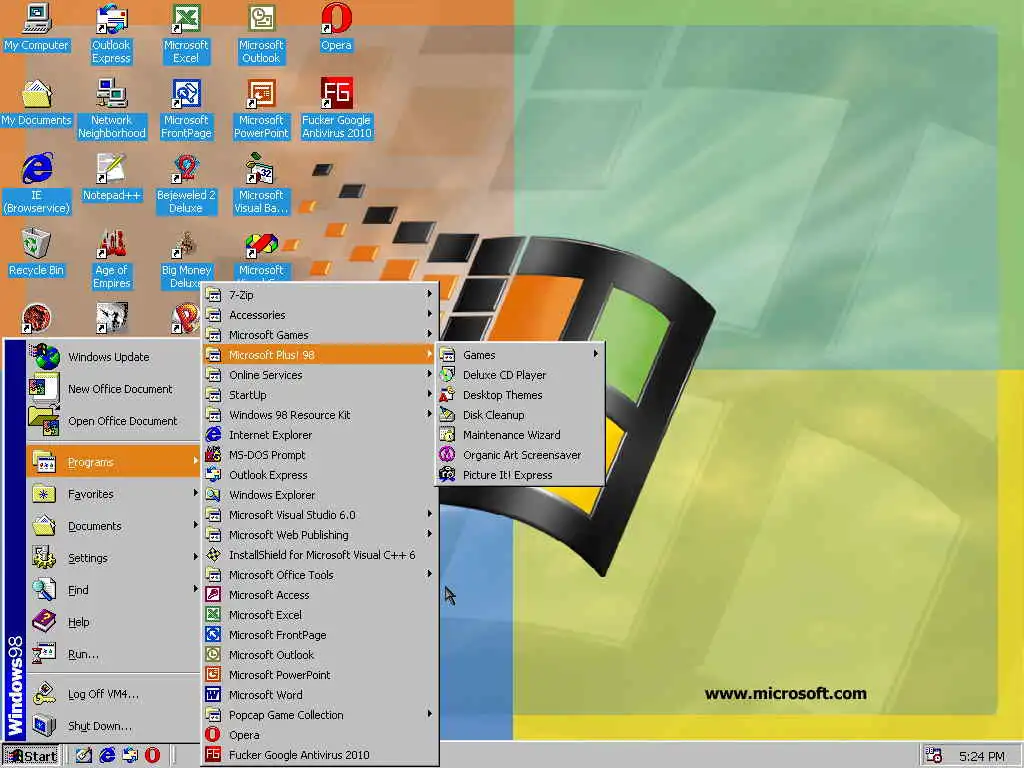The image size is (1024, 768).
Task: Choose Open Office Document in Start menu
Action: click(x=113, y=421)
